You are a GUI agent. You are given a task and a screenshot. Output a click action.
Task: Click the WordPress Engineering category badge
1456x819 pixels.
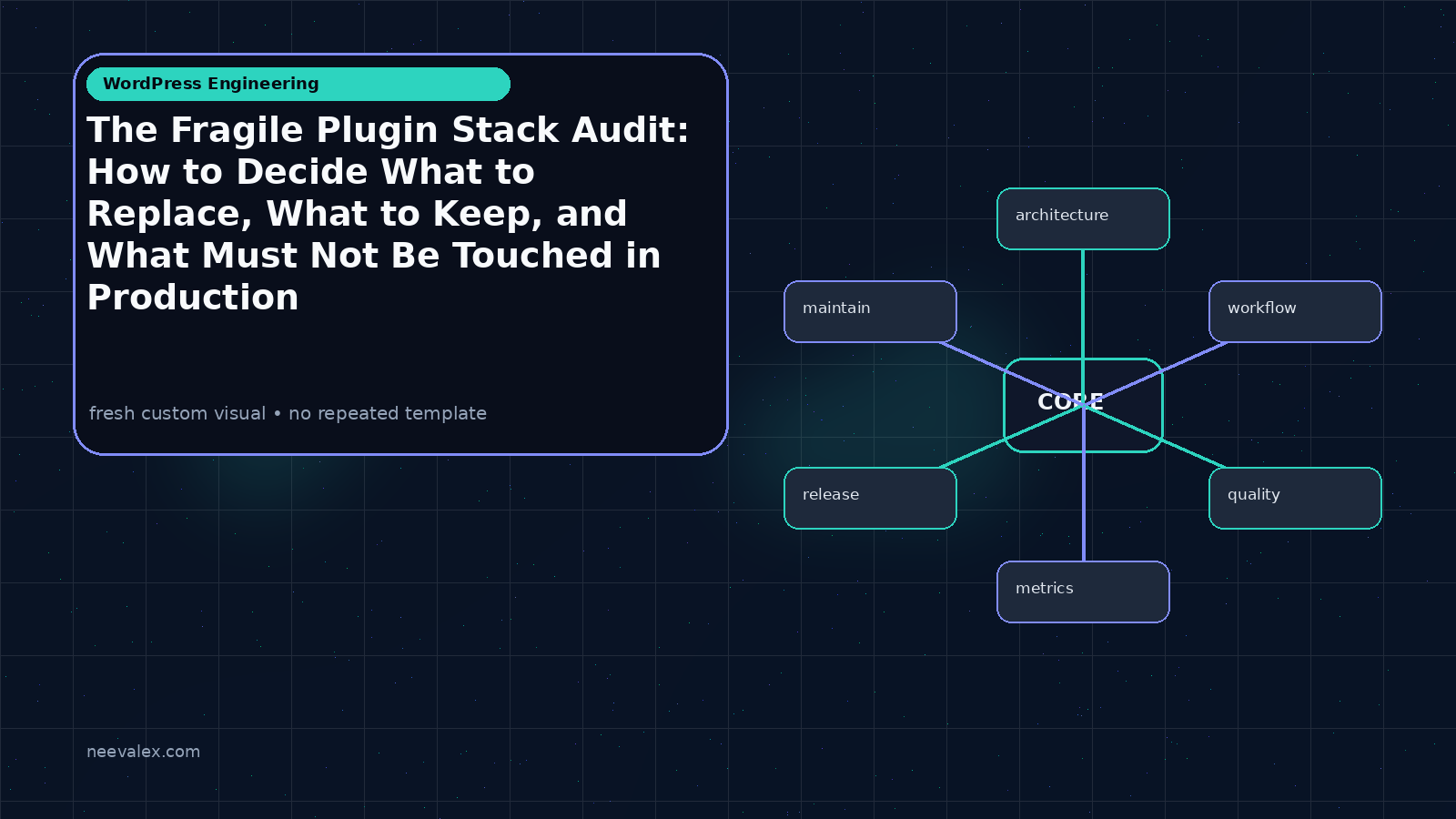click(298, 84)
